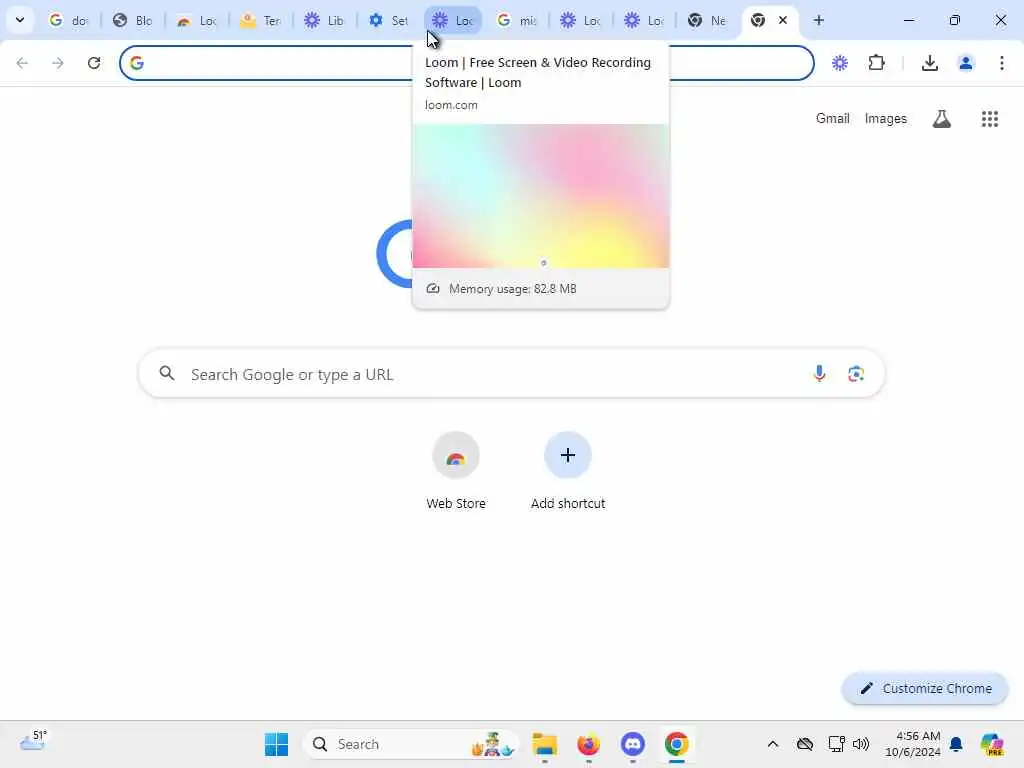Click the magnifier icon in search box
The image size is (1024, 768).
(167, 374)
